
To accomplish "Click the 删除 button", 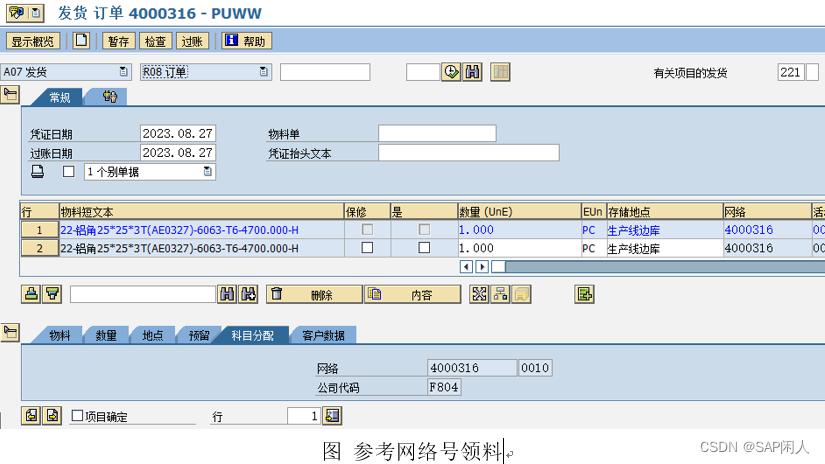I will pyautogui.click(x=314, y=295).
